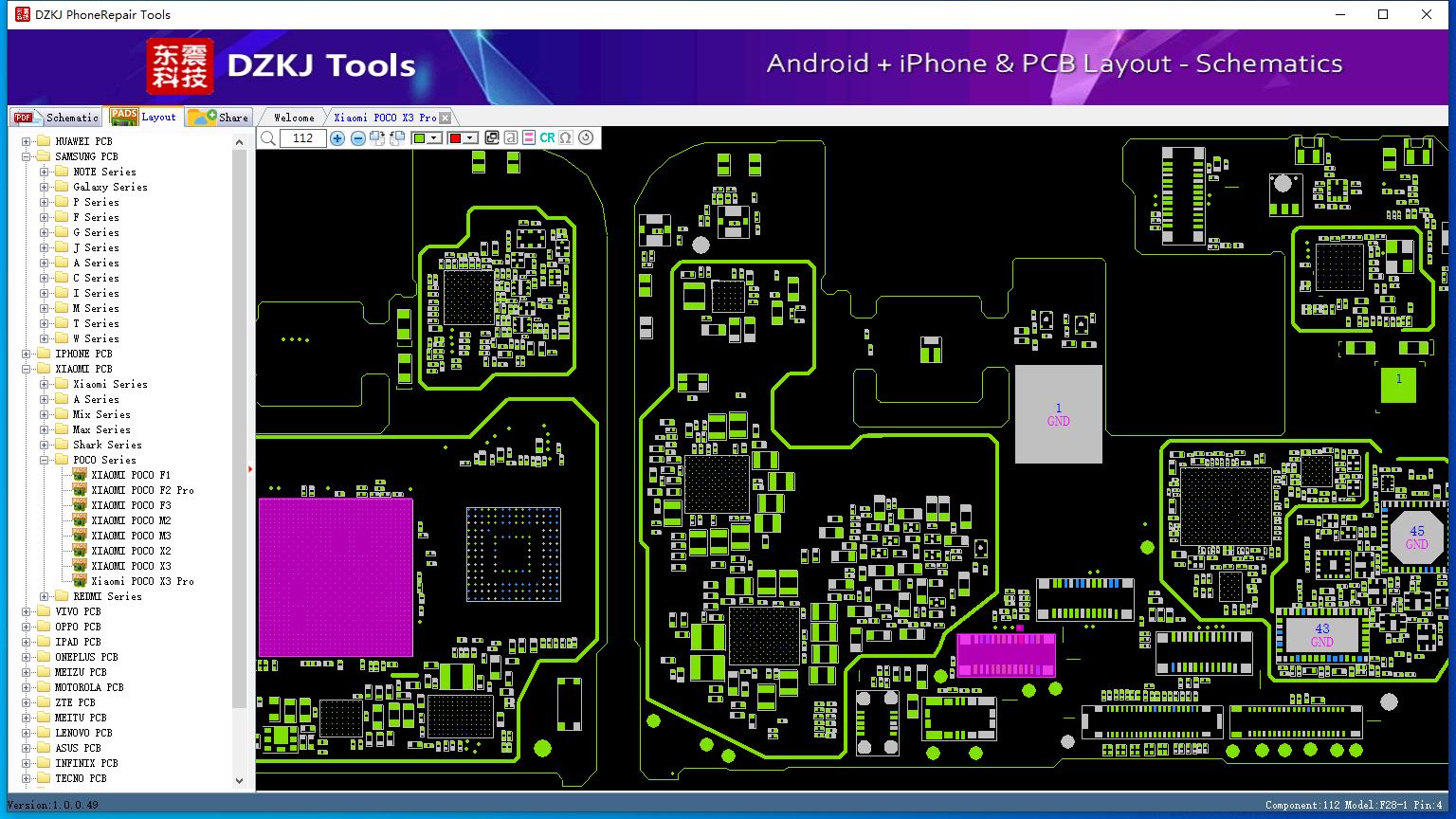Screen dimensions: 1456x819
Task: Collapse the POCO Series node
Action: tap(45, 460)
